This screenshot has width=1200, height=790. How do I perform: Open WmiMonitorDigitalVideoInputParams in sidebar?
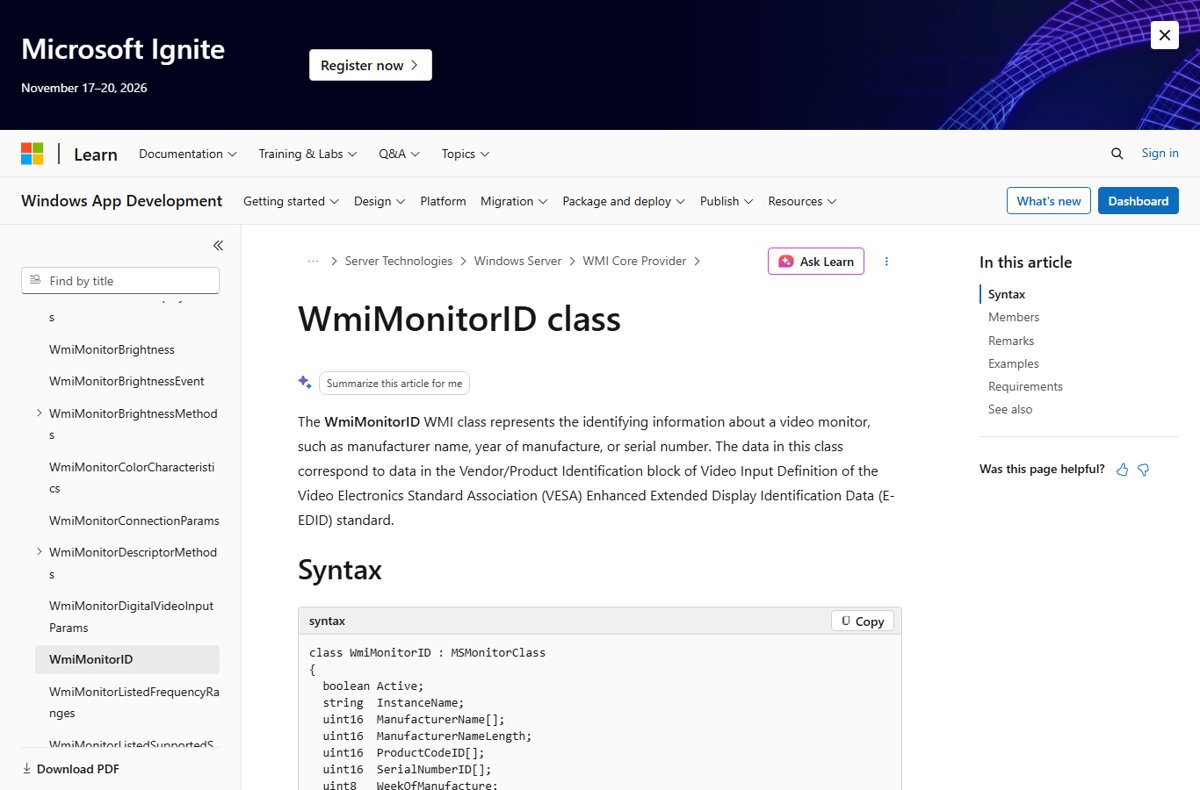131,617
